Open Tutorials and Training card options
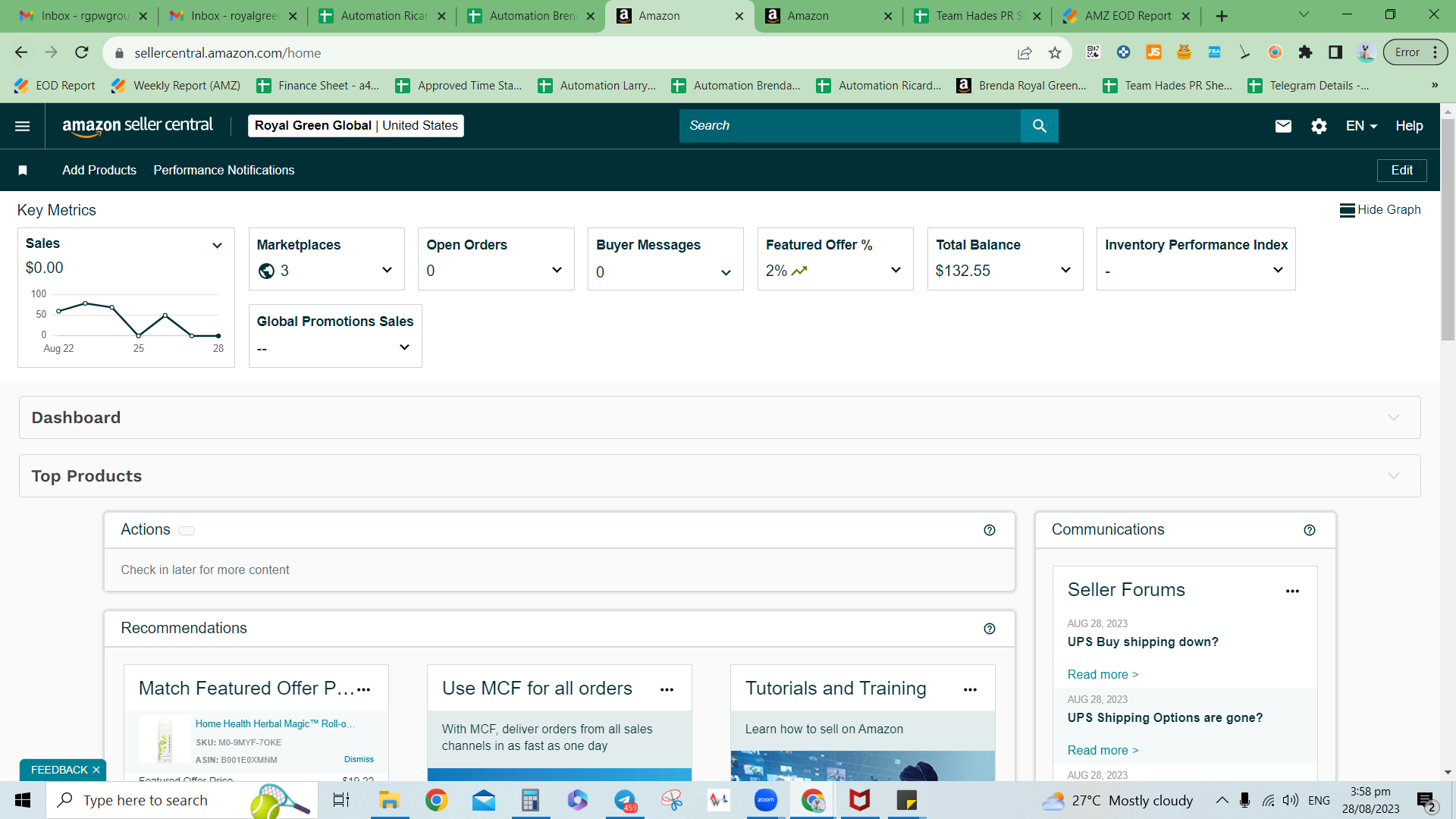Image resolution: width=1456 pixels, height=819 pixels. (x=971, y=689)
